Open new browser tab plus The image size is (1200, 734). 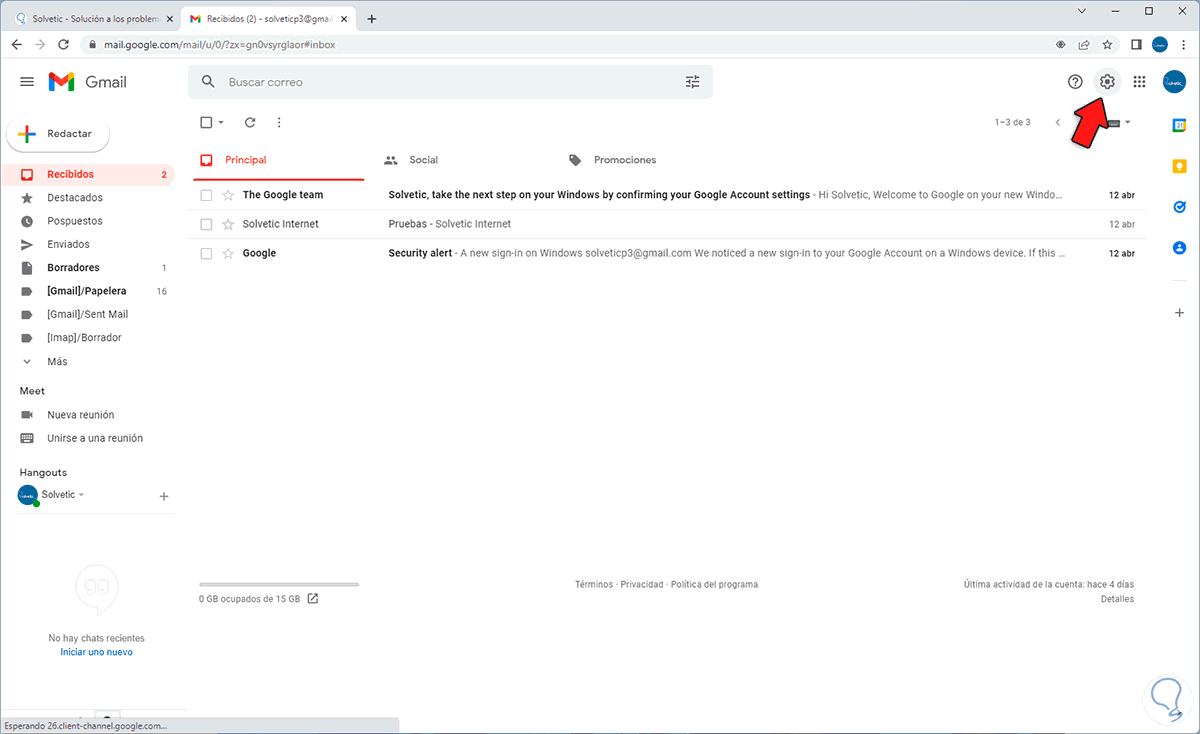372,19
